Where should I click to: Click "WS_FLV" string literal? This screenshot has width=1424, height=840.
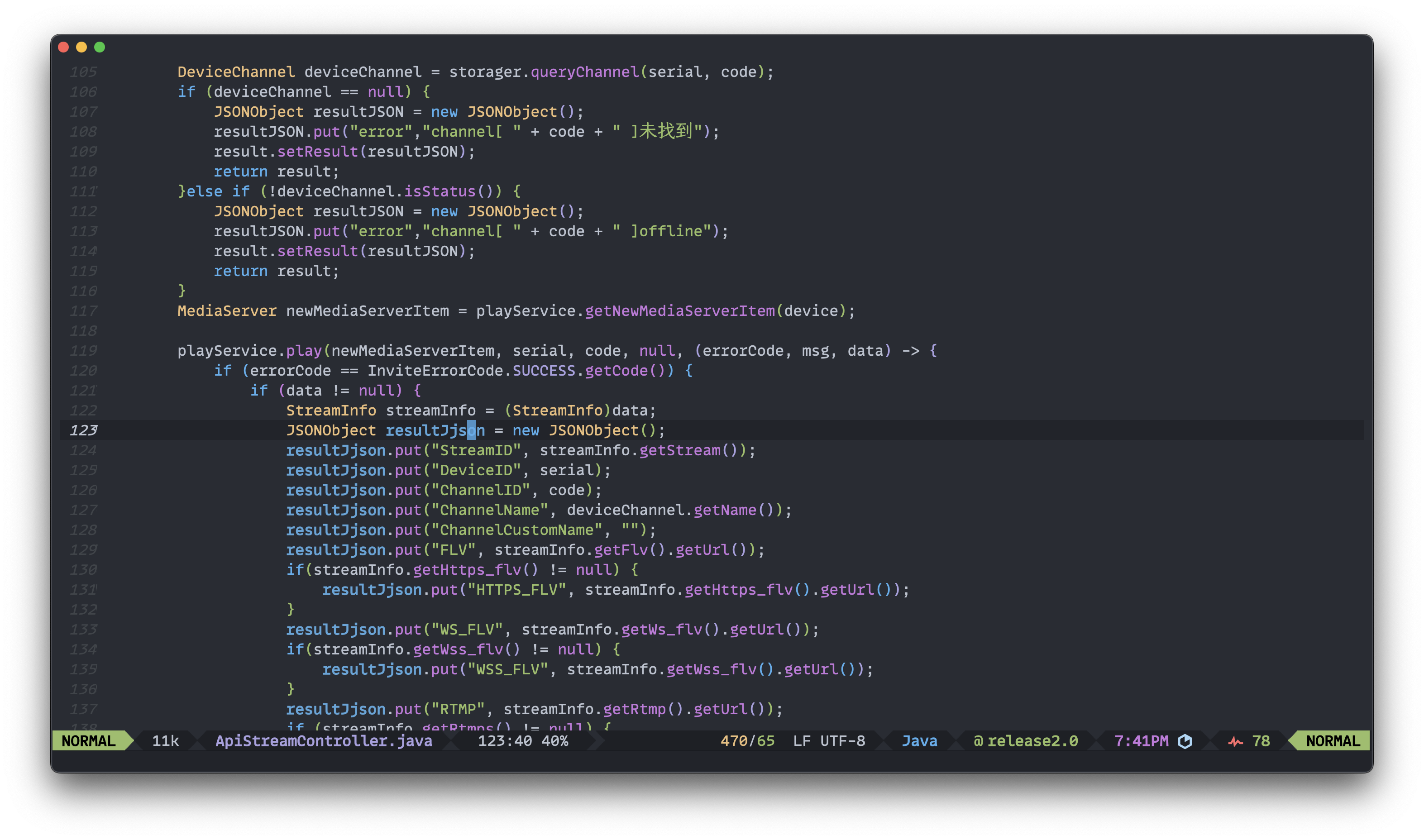[467, 630]
